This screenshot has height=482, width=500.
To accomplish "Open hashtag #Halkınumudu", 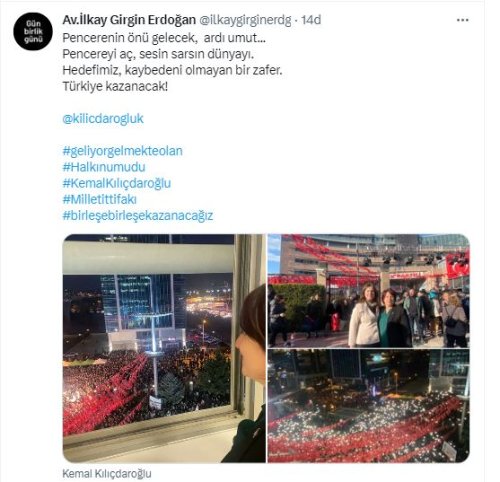I will pos(104,167).
